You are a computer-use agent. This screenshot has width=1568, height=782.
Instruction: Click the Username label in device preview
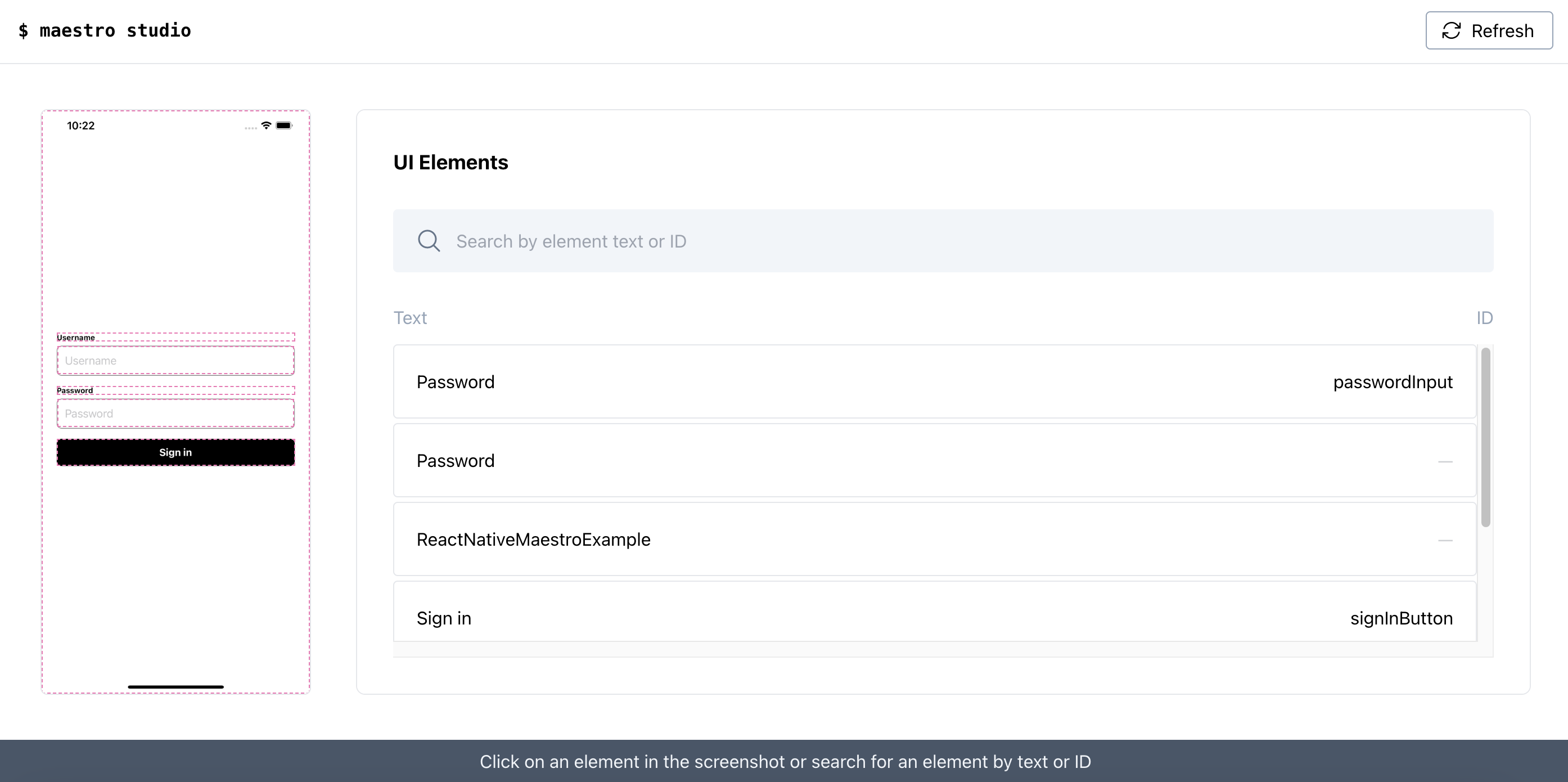(x=76, y=338)
